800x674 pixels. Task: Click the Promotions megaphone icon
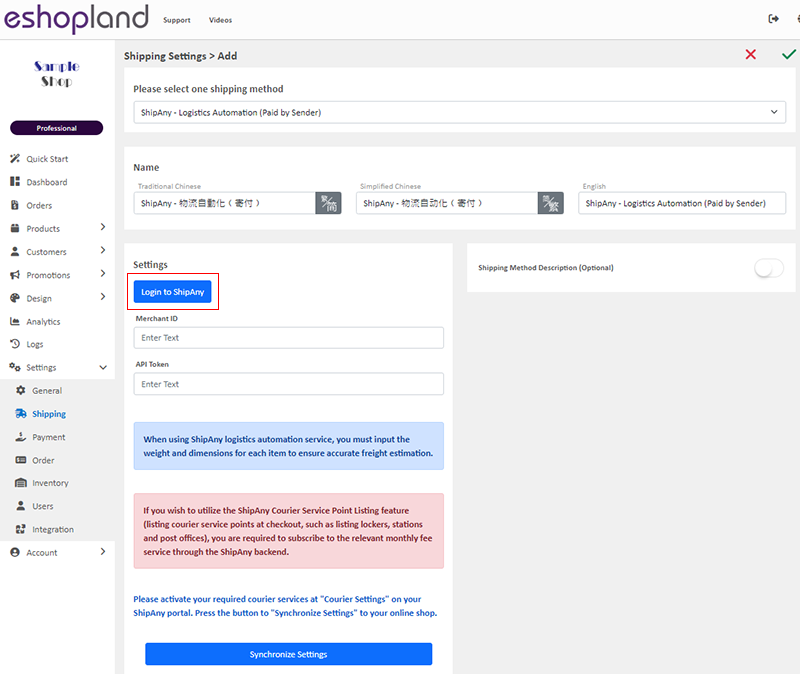click(x=15, y=274)
